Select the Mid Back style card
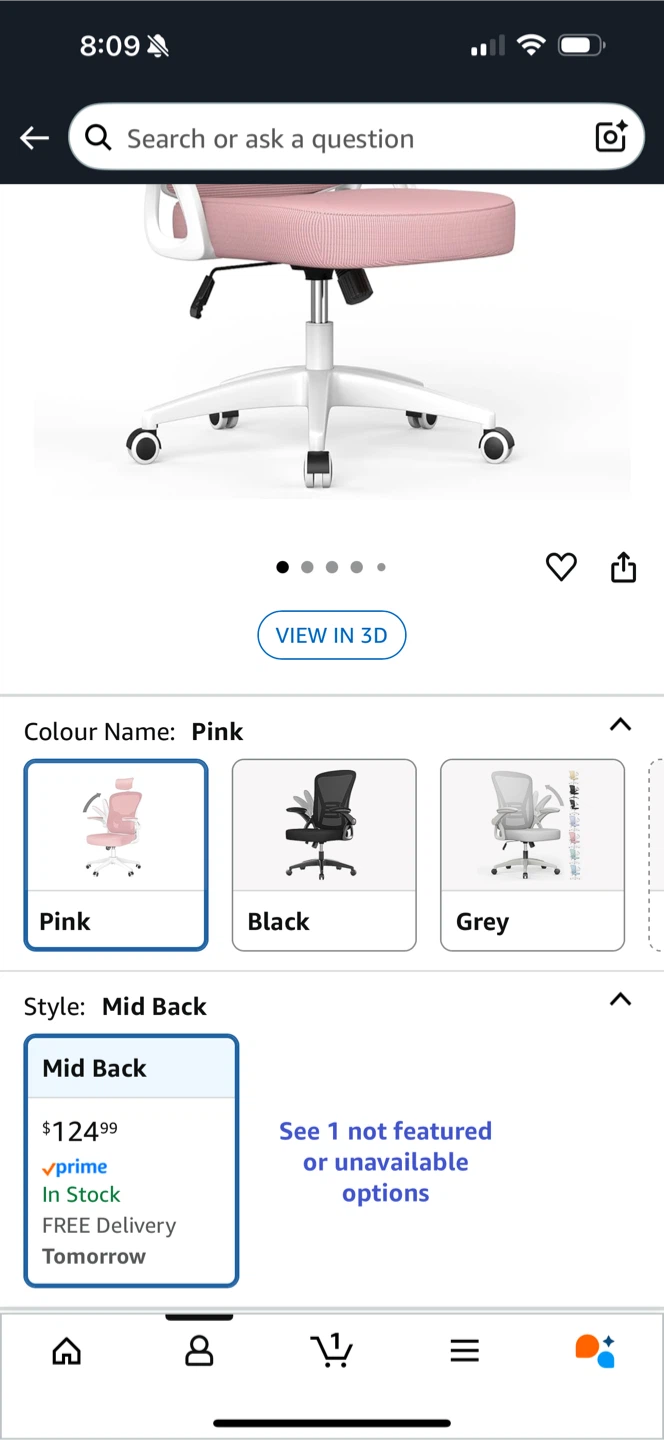The height and width of the screenshot is (1440, 664). [x=132, y=1160]
